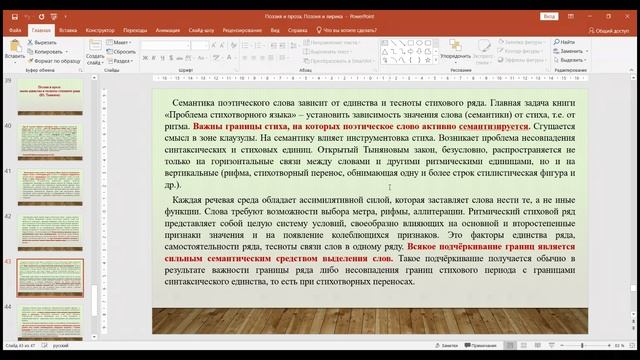
Task: Select slide 41 thumbnail
Action: [x=50, y=187]
